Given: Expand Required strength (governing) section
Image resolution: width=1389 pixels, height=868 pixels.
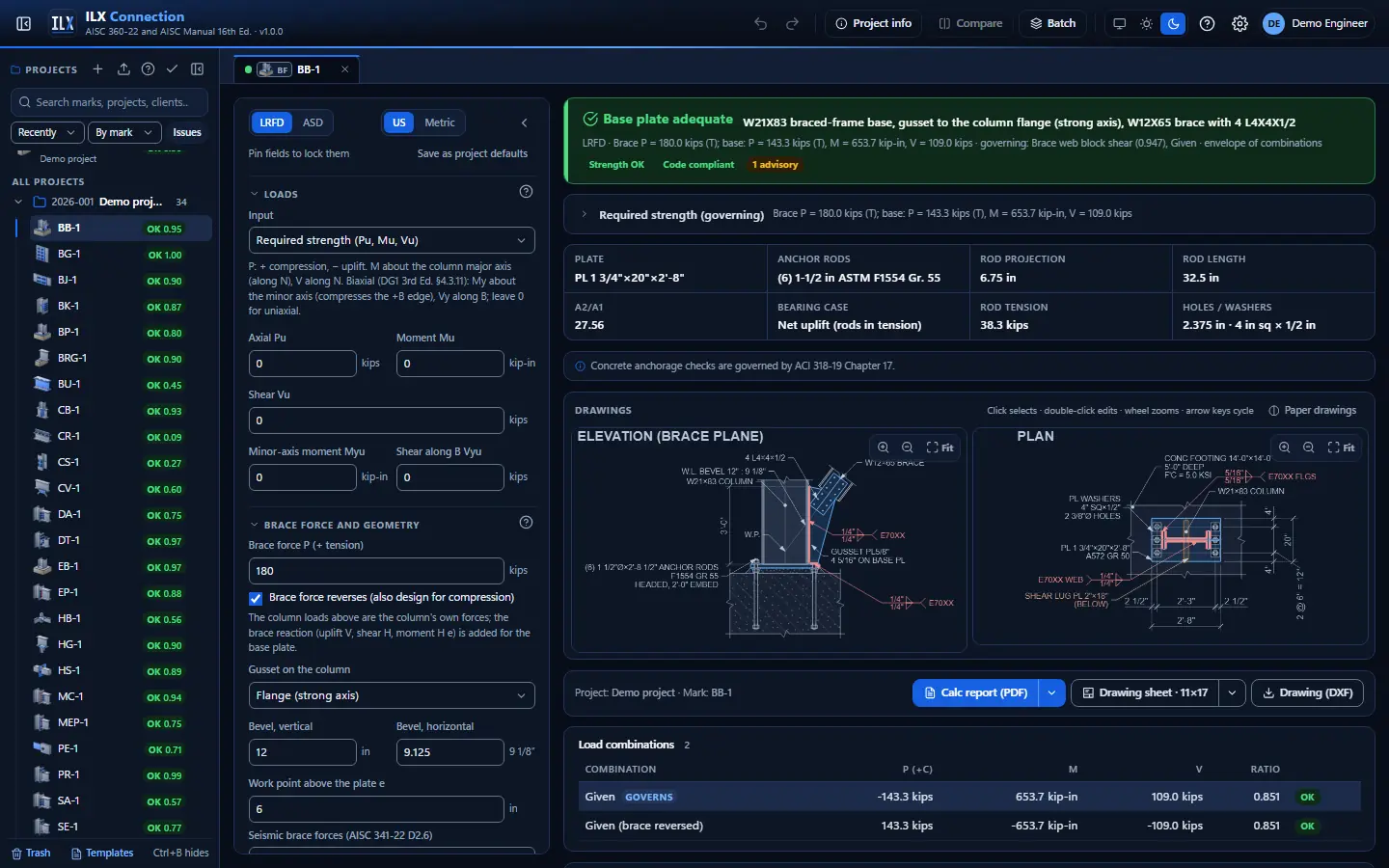Looking at the screenshot, I should (584, 214).
